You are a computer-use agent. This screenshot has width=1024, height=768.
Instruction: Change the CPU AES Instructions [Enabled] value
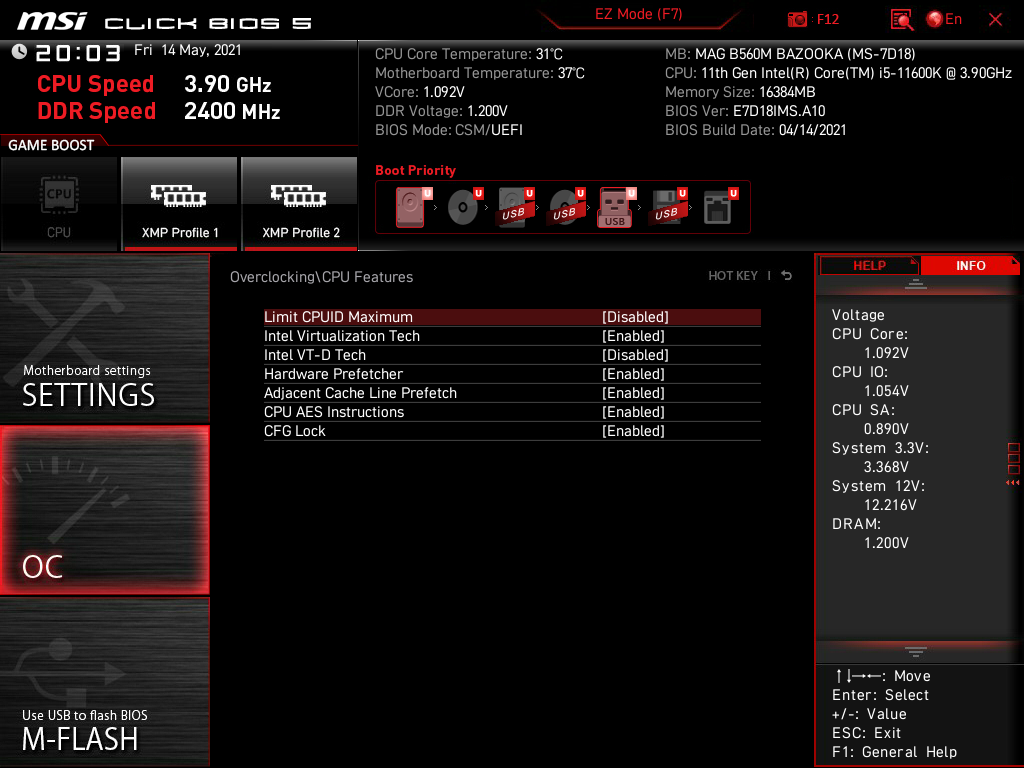pyautogui.click(x=633, y=412)
